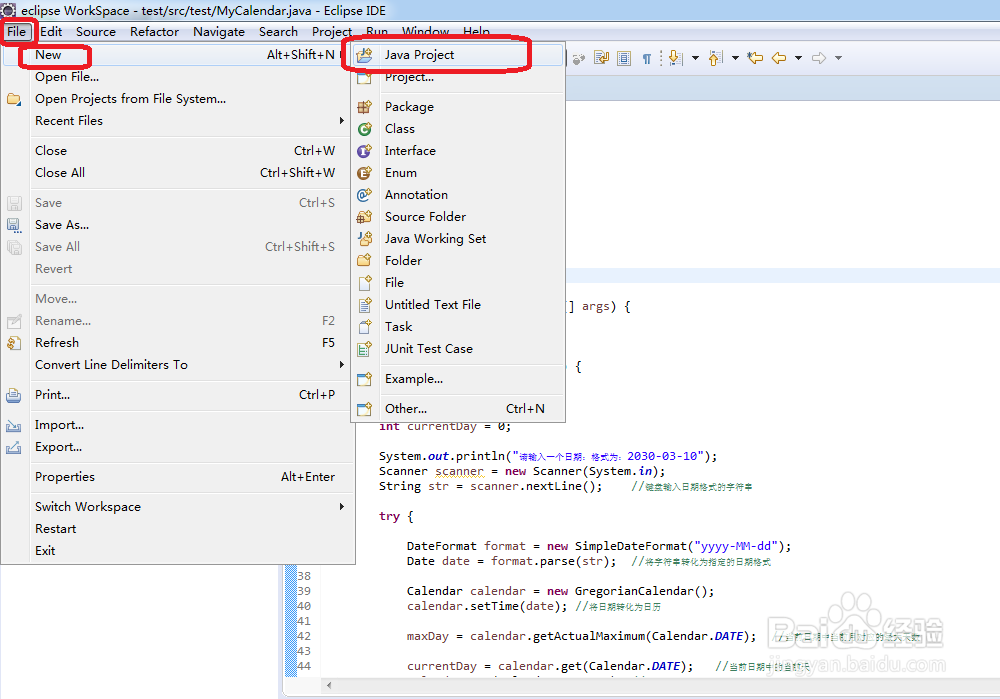The width and height of the screenshot is (1000, 699).
Task: Toggle Block Selection mode in toolbar
Action: [x=624, y=58]
